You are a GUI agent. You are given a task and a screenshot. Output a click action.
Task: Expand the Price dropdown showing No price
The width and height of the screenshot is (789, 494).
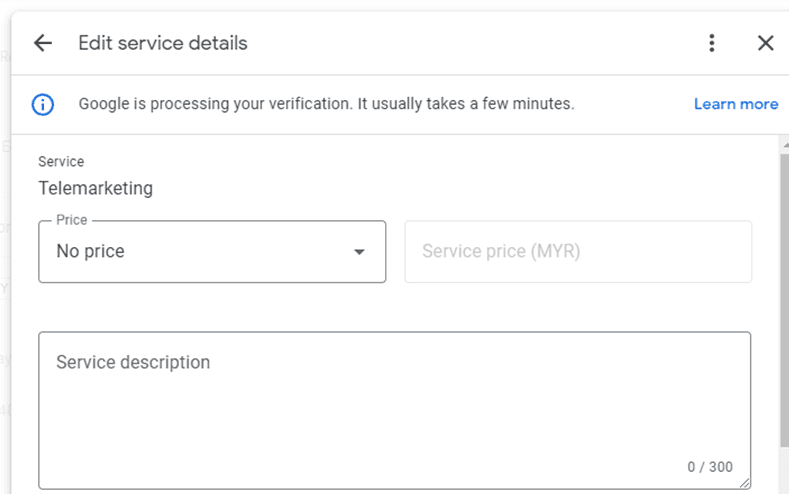(212, 252)
